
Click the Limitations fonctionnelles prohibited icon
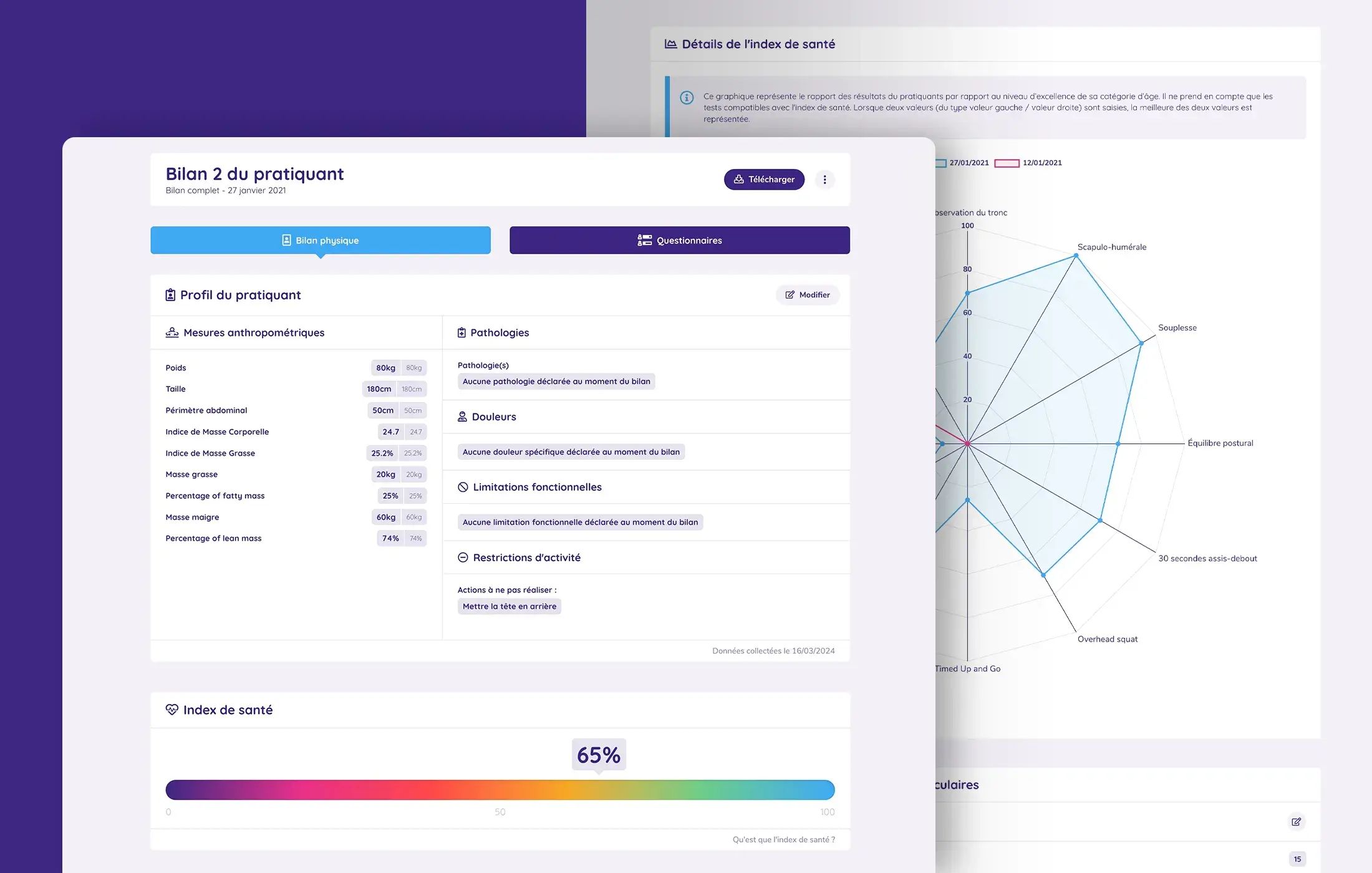[463, 487]
